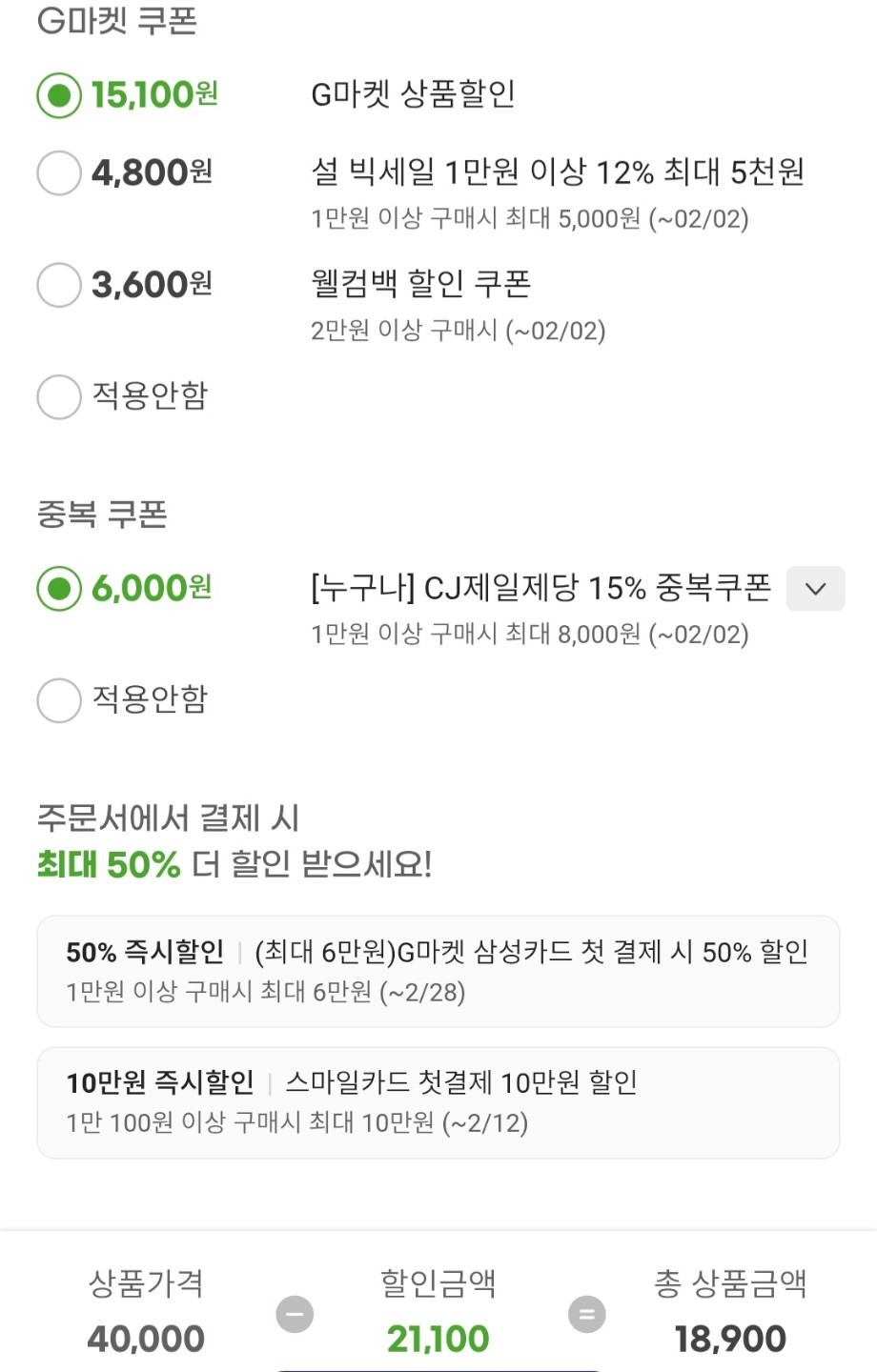Expand the CJ제일제당 중복쿠폰 dropdown arrow
Image resolution: width=877 pixels, height=1372 pixels.
[815, 589]
